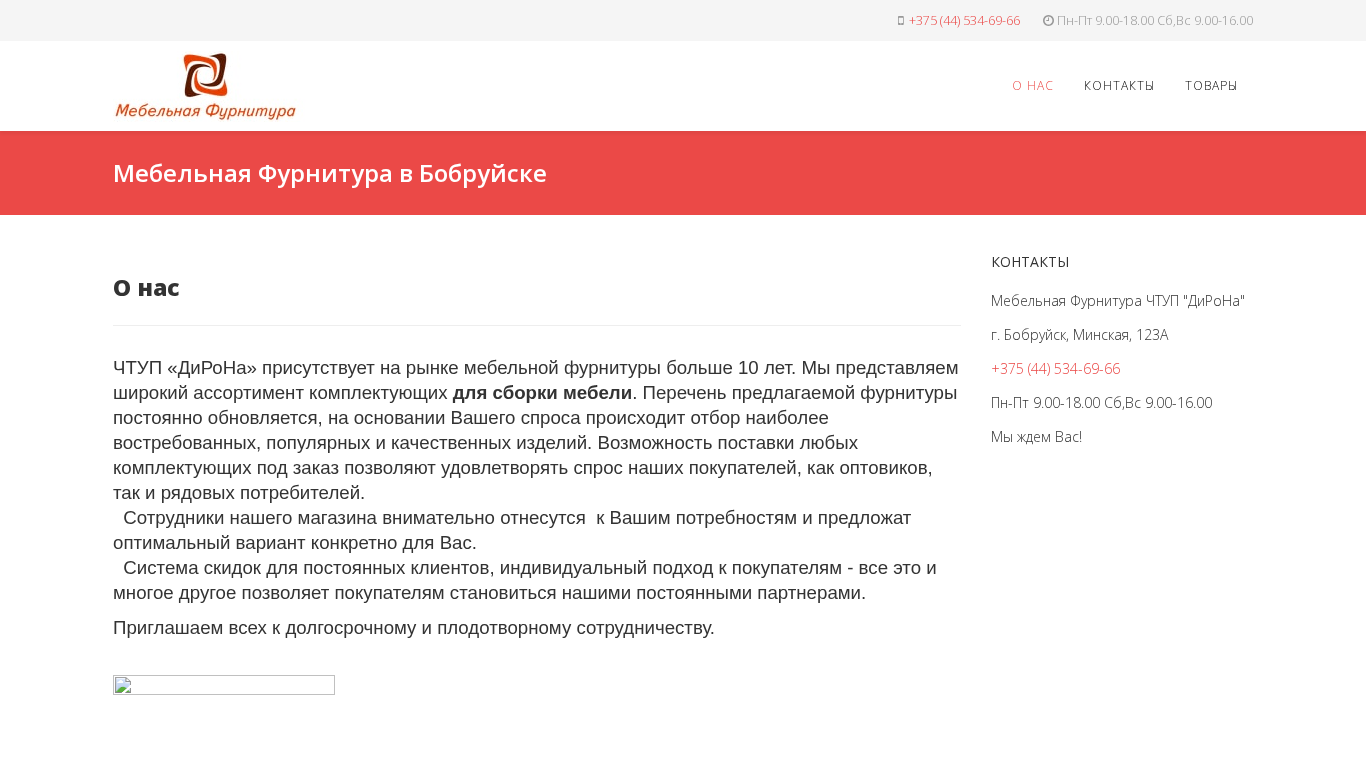Click the bold text для сборки мебели
This screenshot has width=1366, height=768.
pyautogui.click(x=542, y=393)
